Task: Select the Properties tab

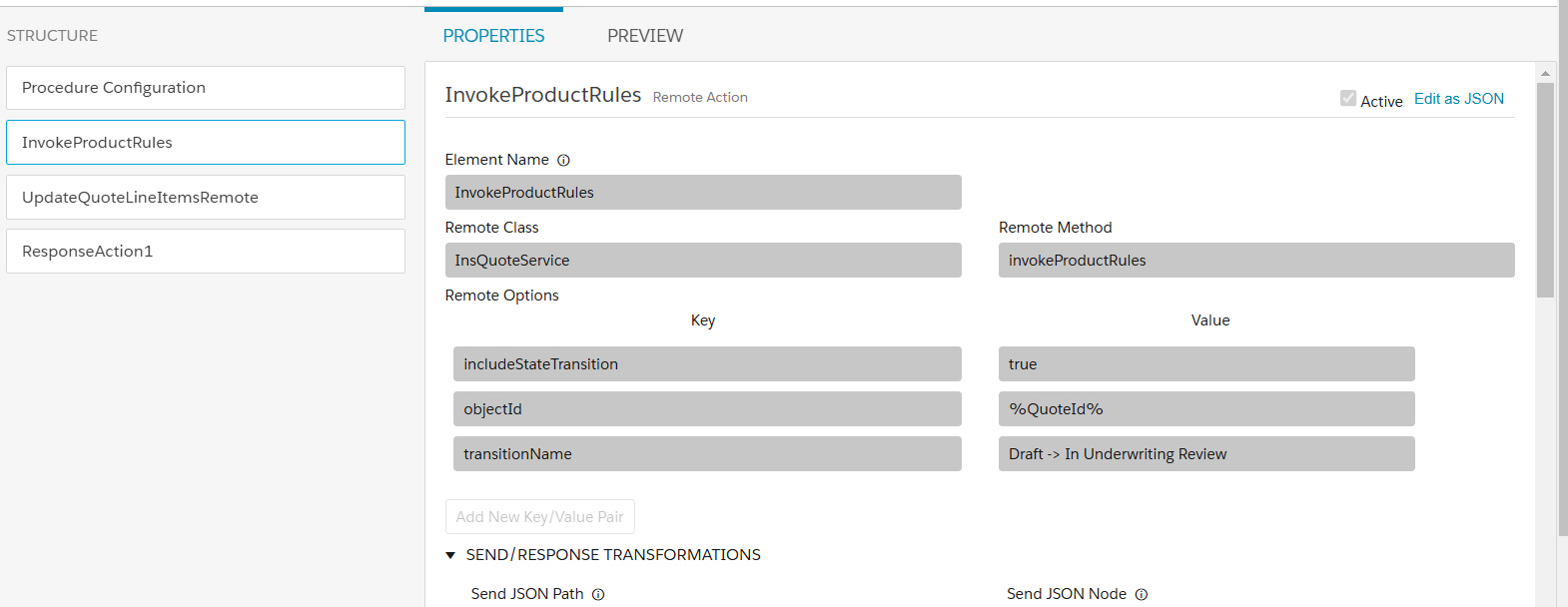Action: [x=493, y=36]
